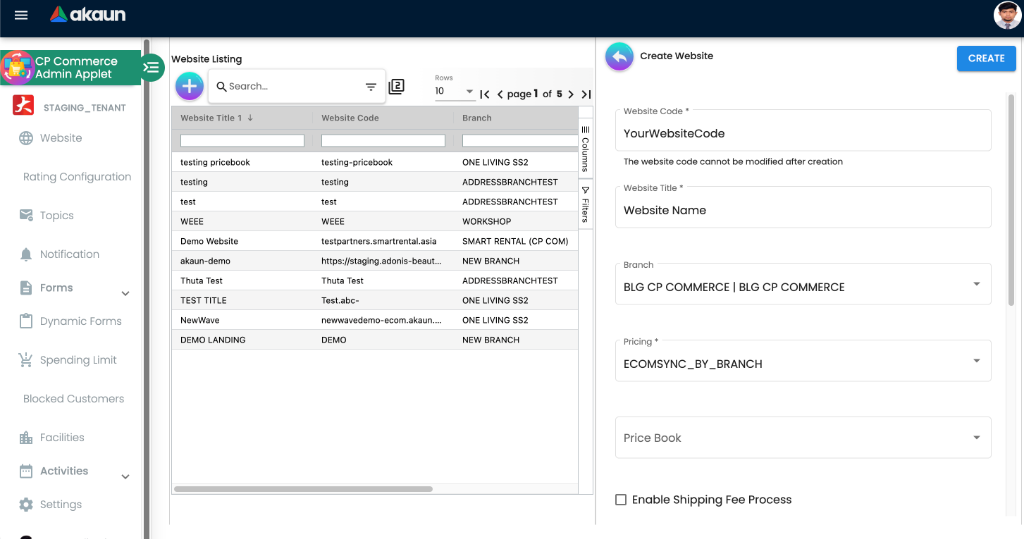Open the Columns side panel tab
The width and height of the screenshot is (1024, 539).
[x=585, y=149]
